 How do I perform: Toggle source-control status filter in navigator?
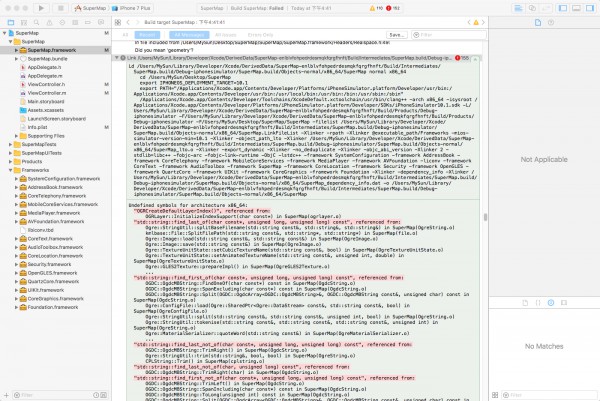point(103,395)
